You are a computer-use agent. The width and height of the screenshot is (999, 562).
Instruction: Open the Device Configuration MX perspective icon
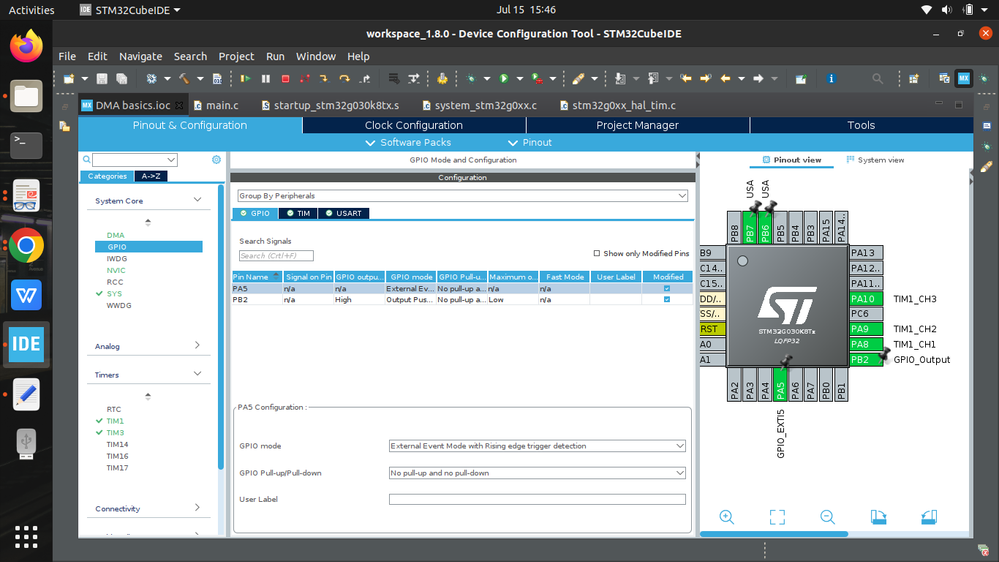(963, 78)
